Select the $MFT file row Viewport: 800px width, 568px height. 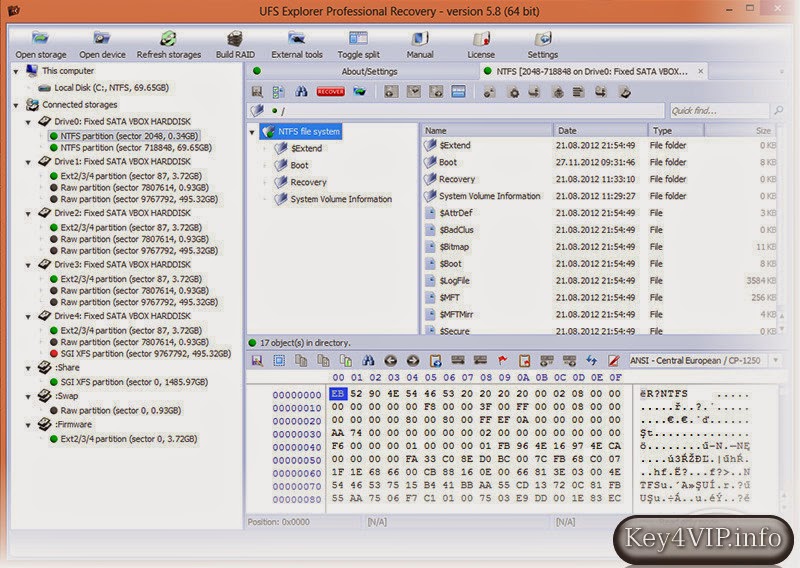[599, 298]
